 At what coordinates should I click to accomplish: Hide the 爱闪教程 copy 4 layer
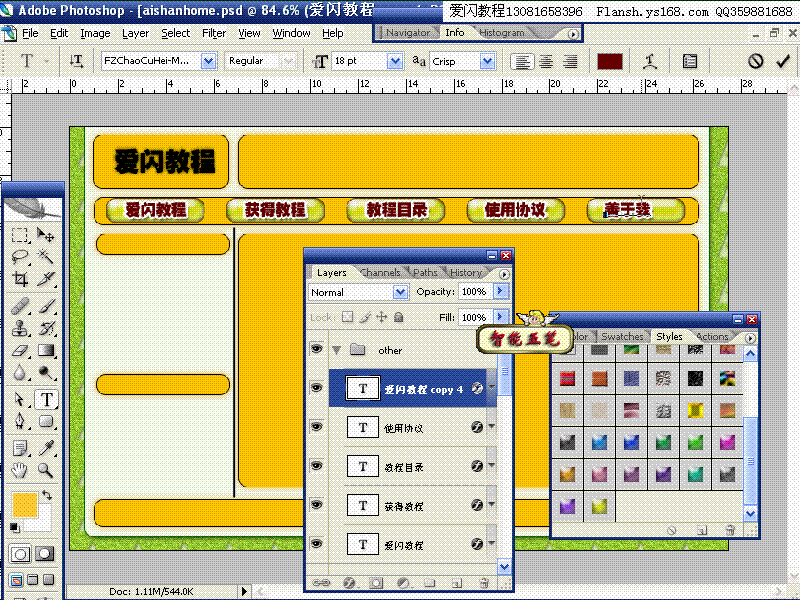(x=317, y=388)
